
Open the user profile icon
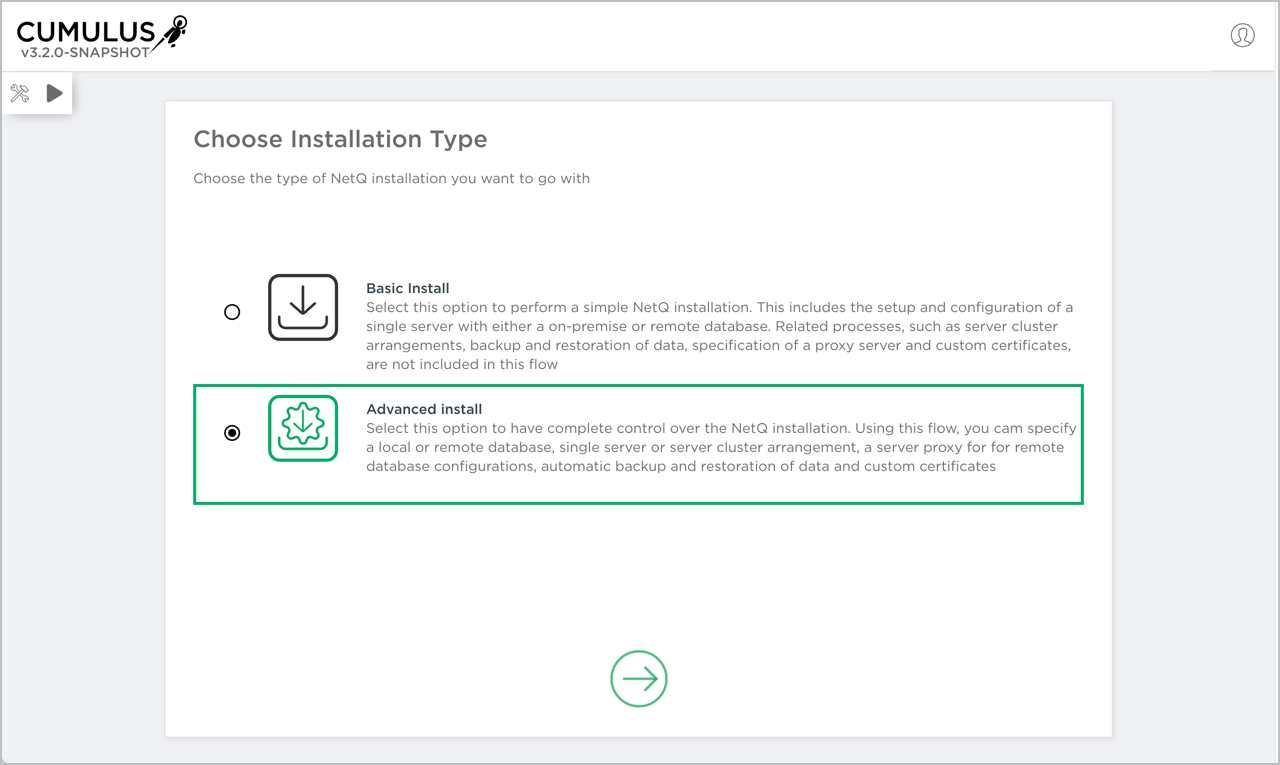(x=1242, y=35)
